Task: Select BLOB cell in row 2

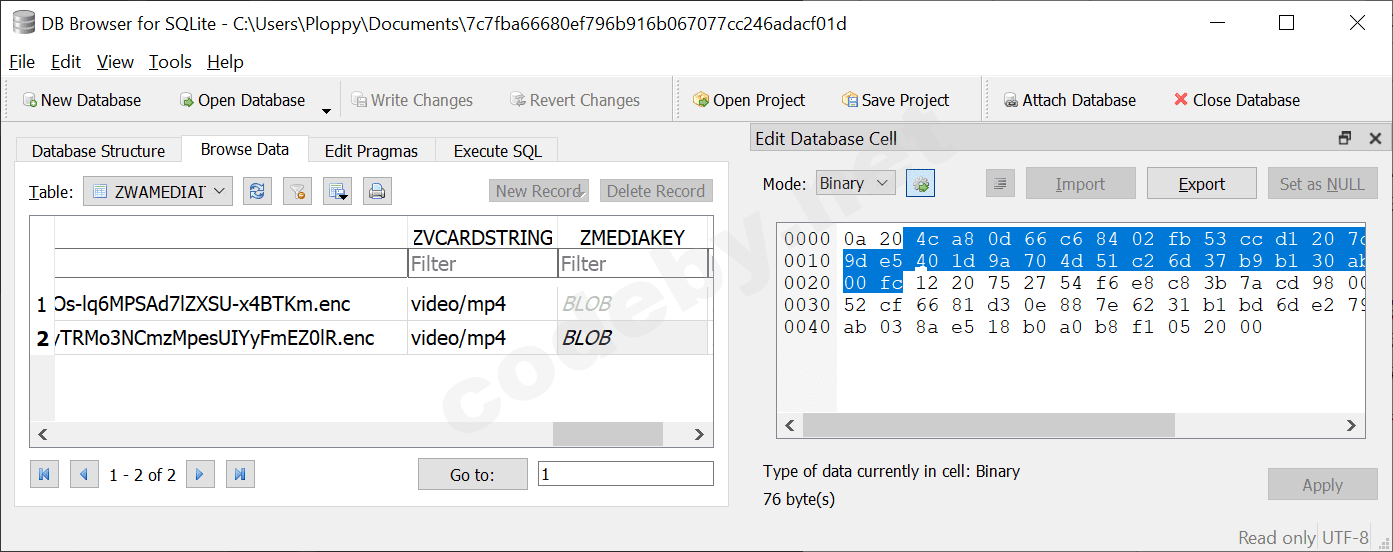Action: coord(632,338)
